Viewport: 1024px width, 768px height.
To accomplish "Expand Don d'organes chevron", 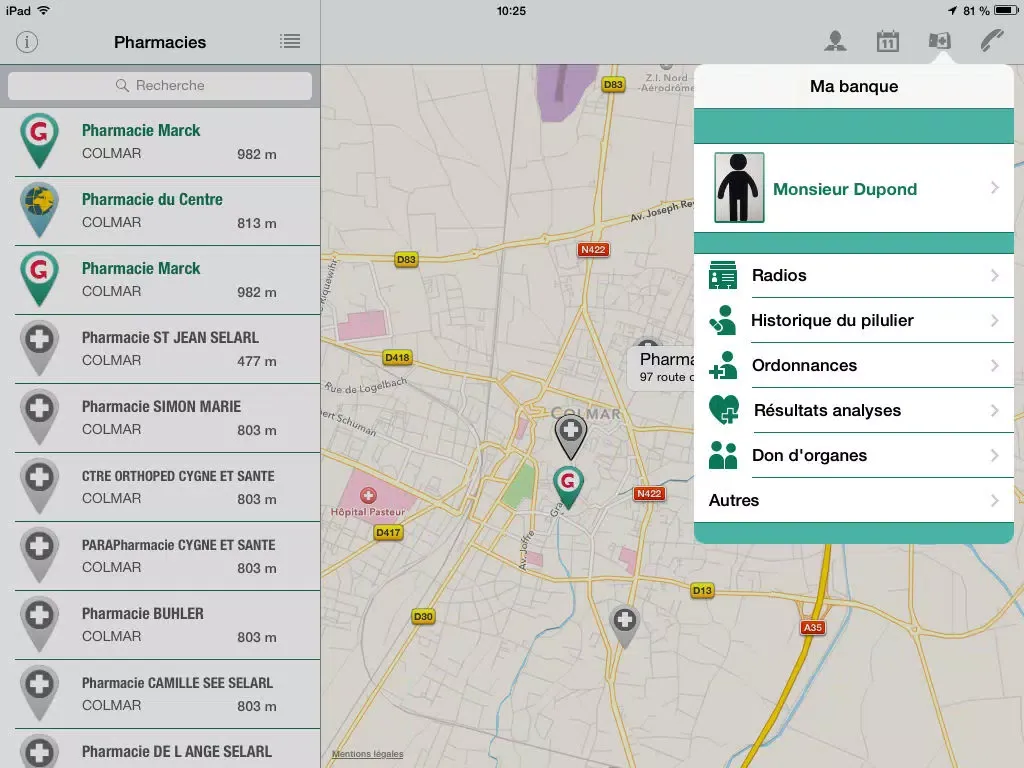I will coord(995,455).
